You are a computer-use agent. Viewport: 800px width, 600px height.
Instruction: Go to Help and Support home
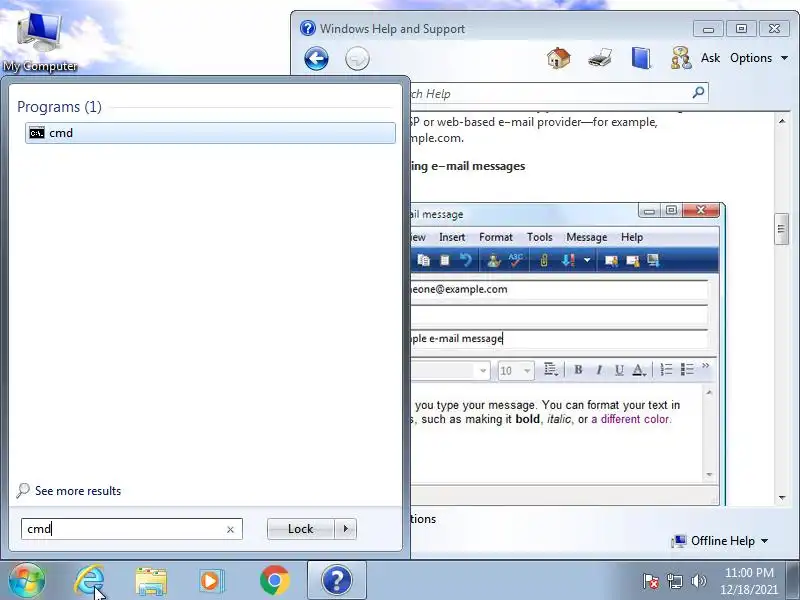click(559, 58)
